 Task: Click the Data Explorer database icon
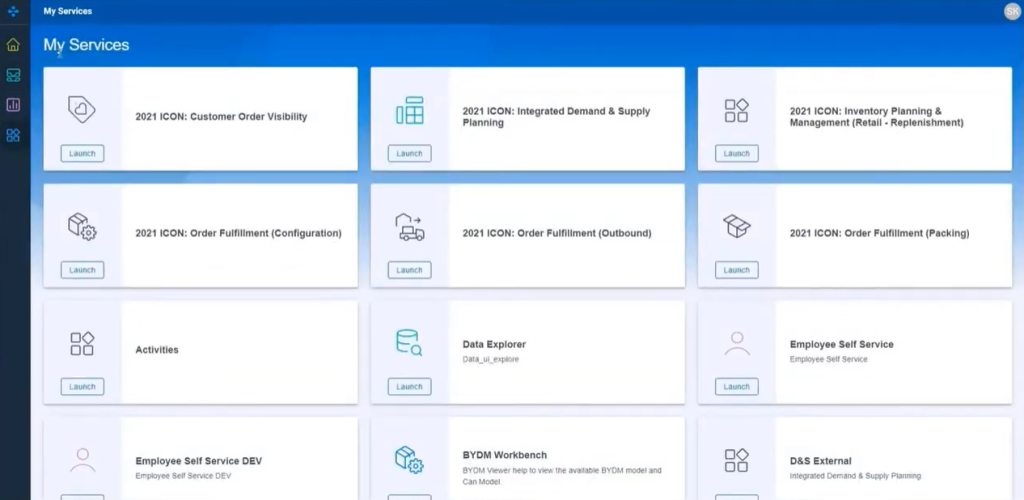click(409, 343)
